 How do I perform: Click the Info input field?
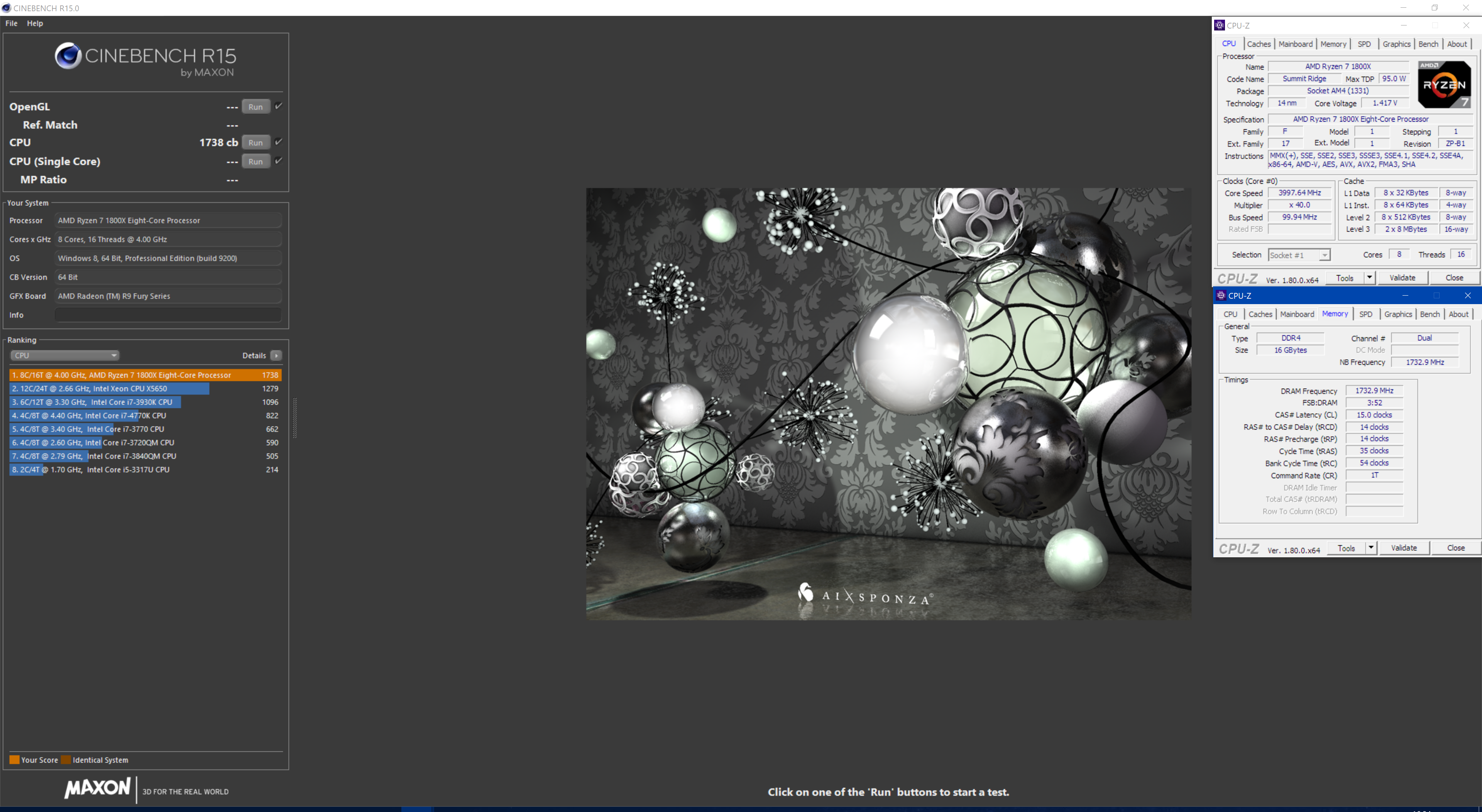click(x=168, y=315)
